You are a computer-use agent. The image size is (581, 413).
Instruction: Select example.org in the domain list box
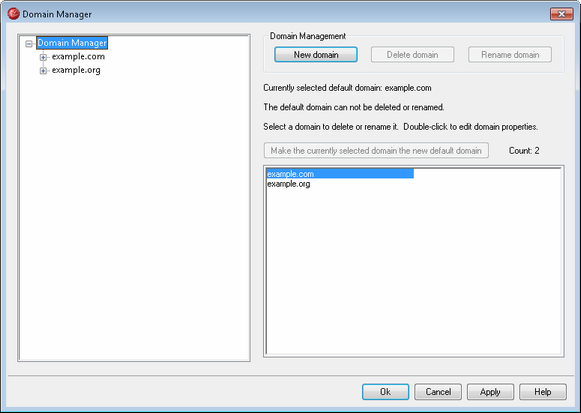pyautogui.click(x=289, y=184)
